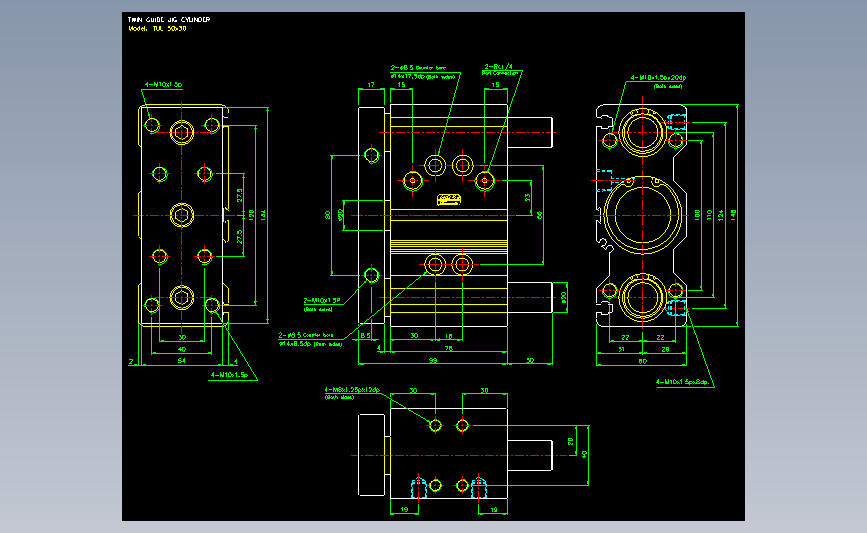Click the '100' vertical dimension value

[697, 215]
